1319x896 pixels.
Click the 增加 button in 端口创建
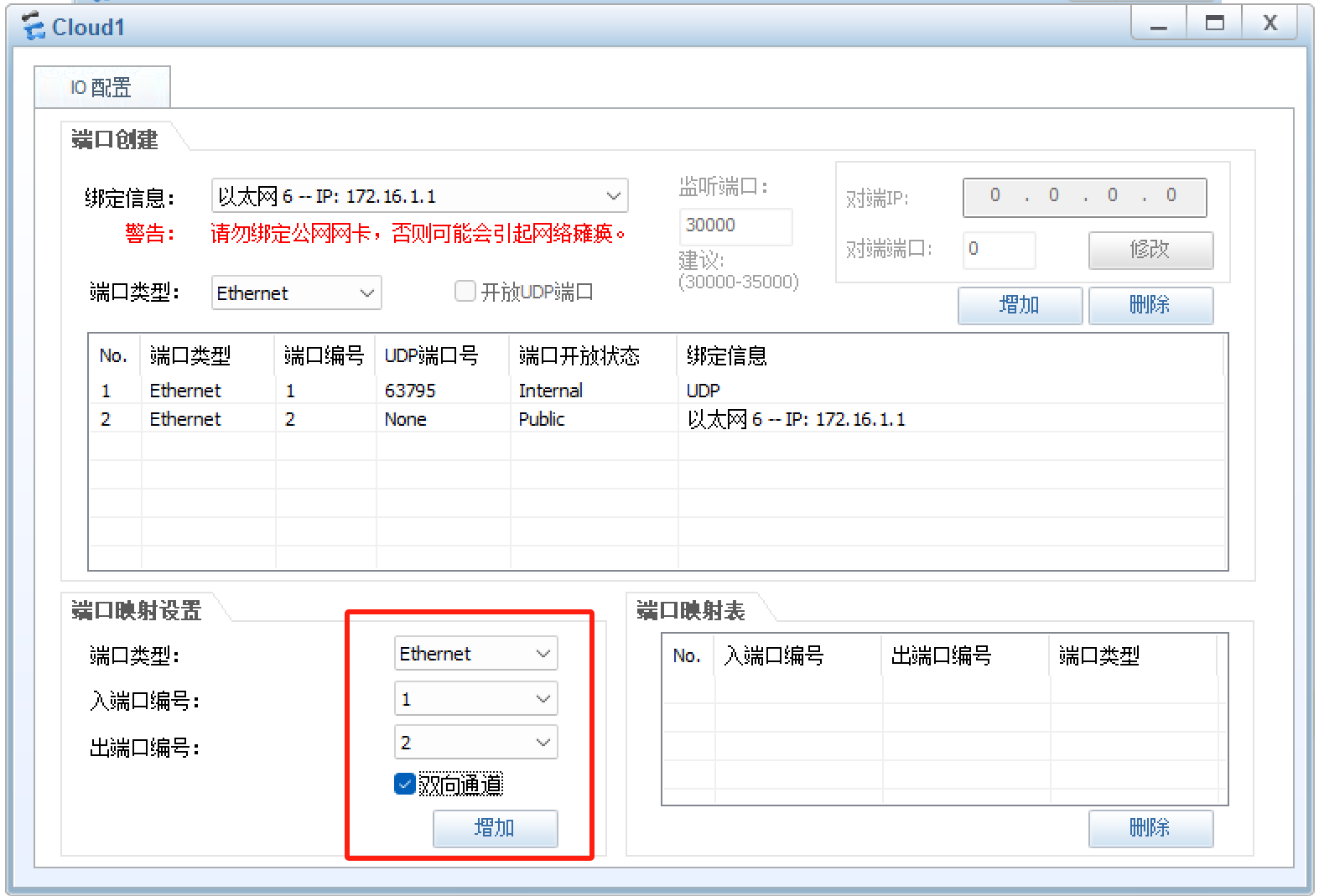point(1020,305)
